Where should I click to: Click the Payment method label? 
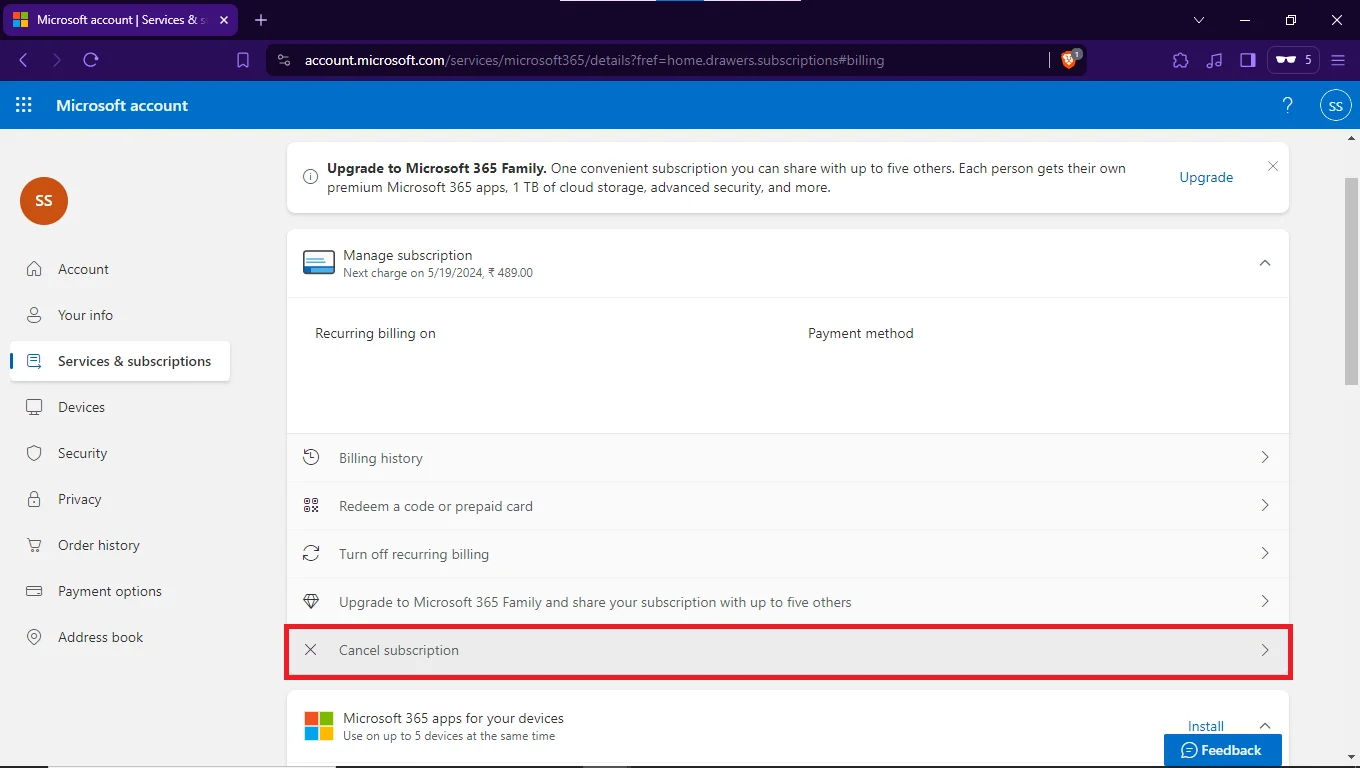tap(861, 333)
